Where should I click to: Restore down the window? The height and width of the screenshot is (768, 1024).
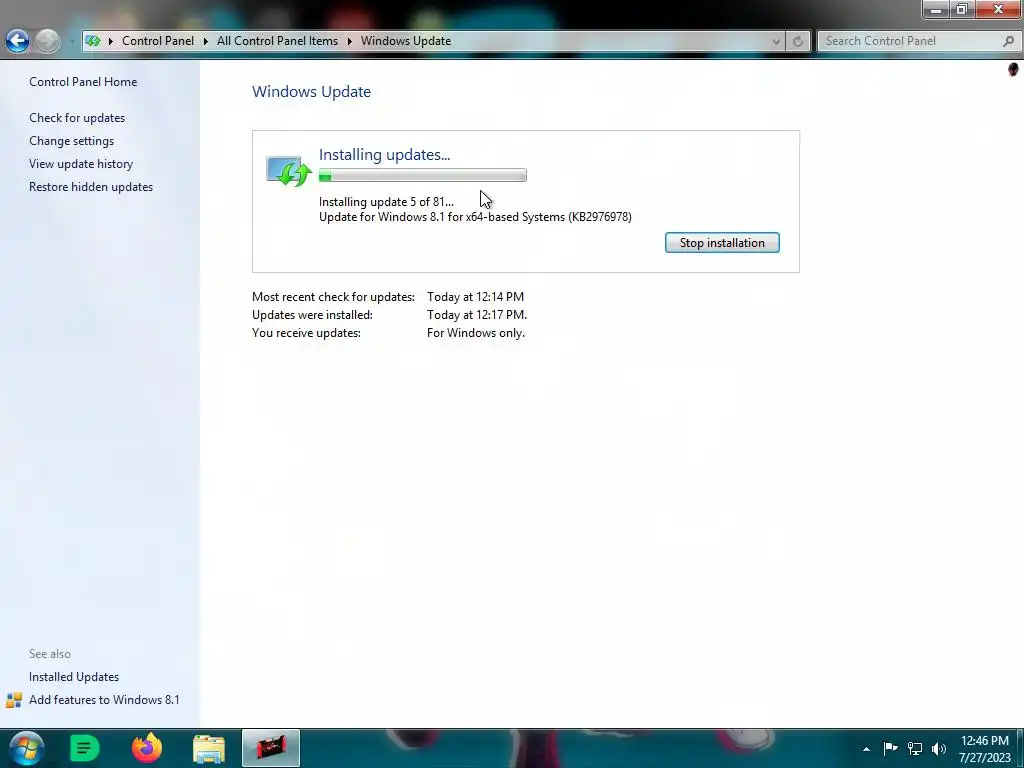(x=962, y=9)
